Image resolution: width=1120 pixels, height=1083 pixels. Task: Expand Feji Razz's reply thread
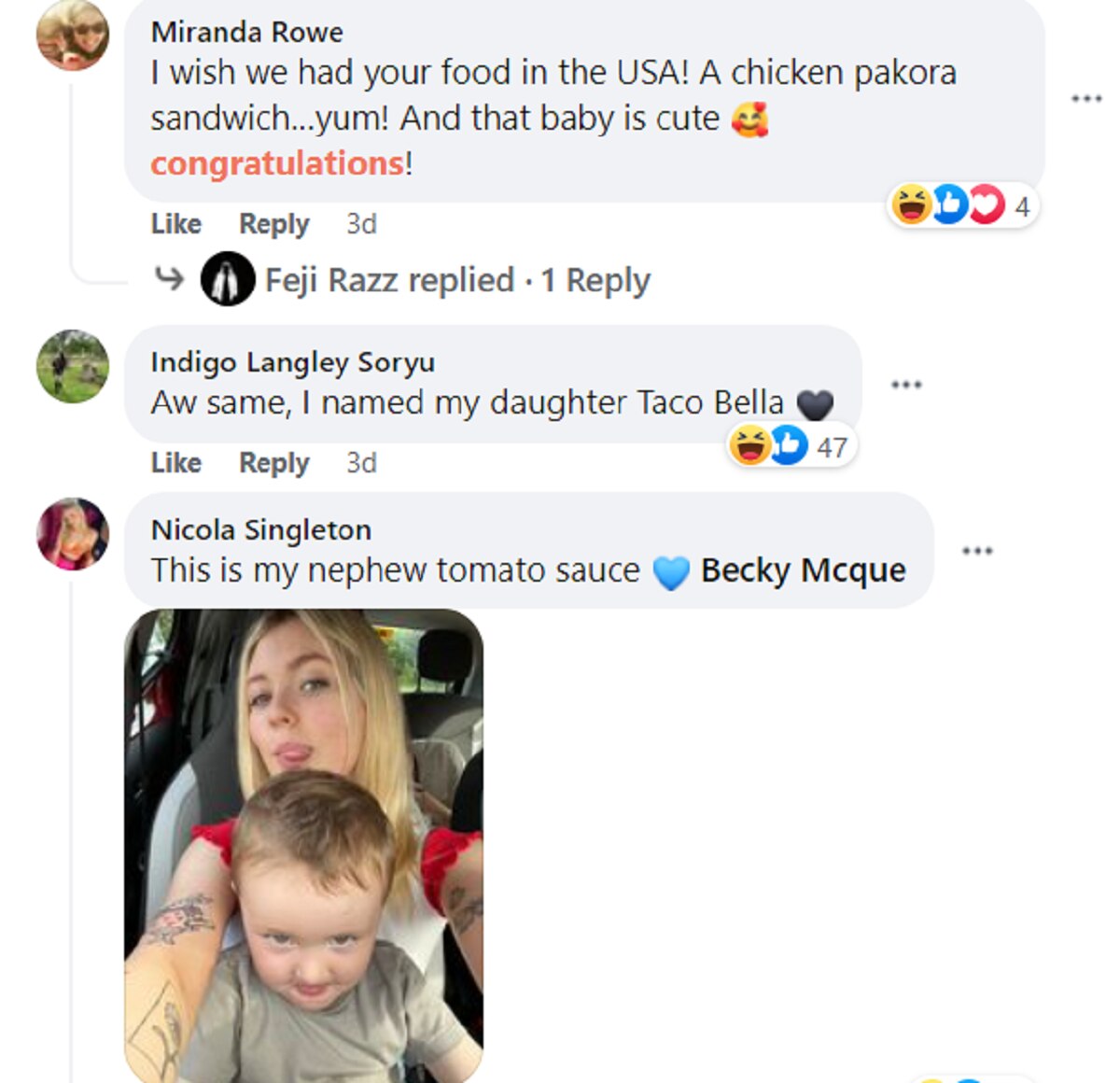(457, 280)
